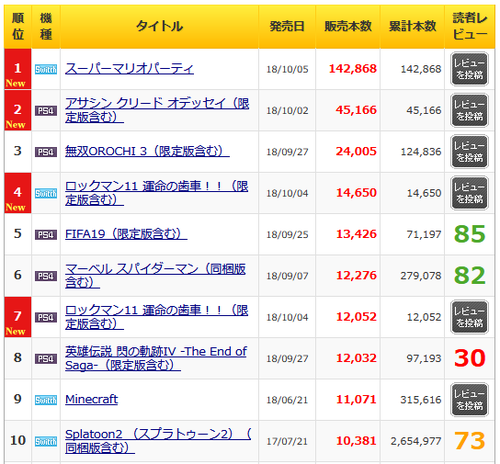Click PS4 icon in 無双OROCHI 3 row
The height and width of the screenshot is (464, 500).
46,152
